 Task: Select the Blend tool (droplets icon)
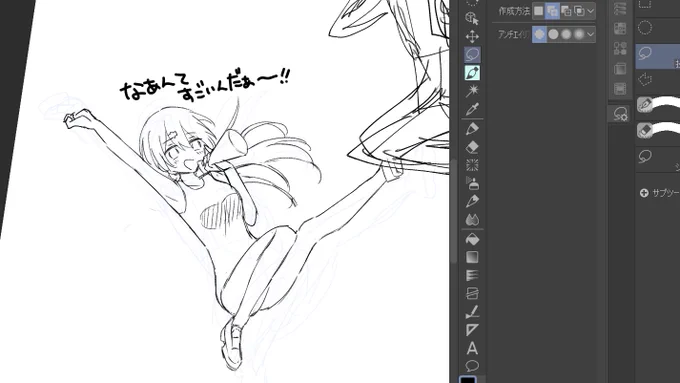click(472, 220)
